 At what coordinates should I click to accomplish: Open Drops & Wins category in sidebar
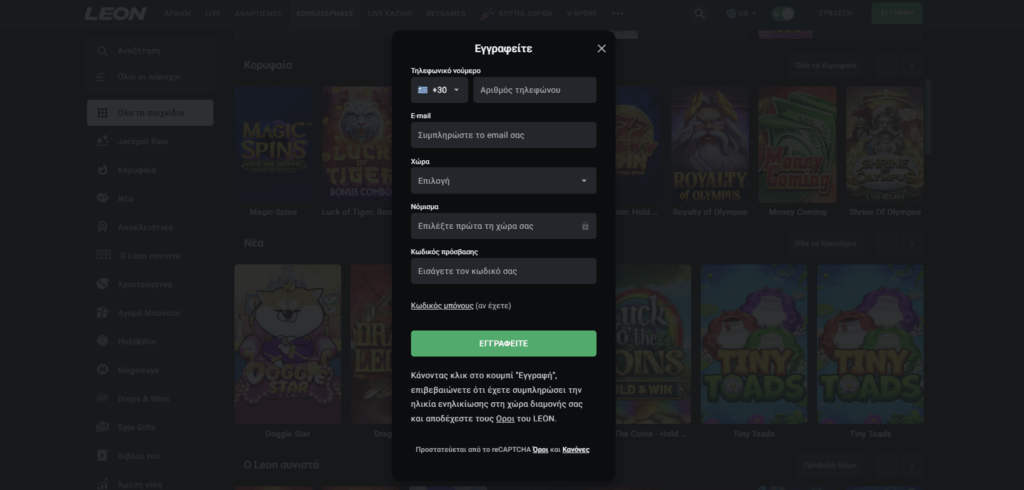pos(150,399)
